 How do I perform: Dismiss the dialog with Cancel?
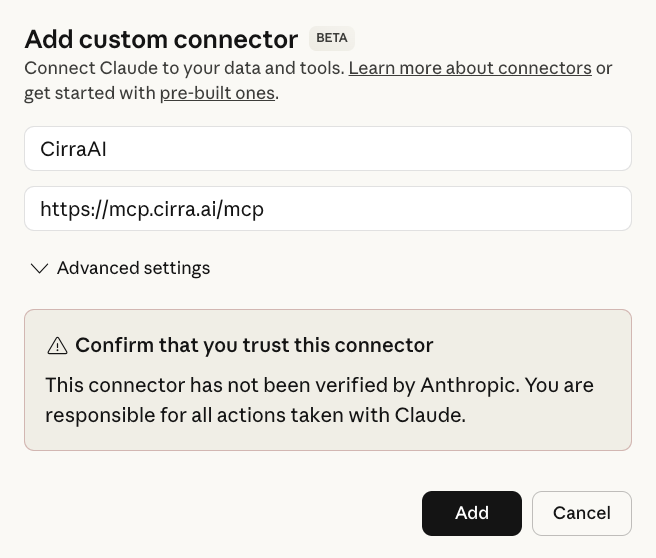tap(581, 513)
